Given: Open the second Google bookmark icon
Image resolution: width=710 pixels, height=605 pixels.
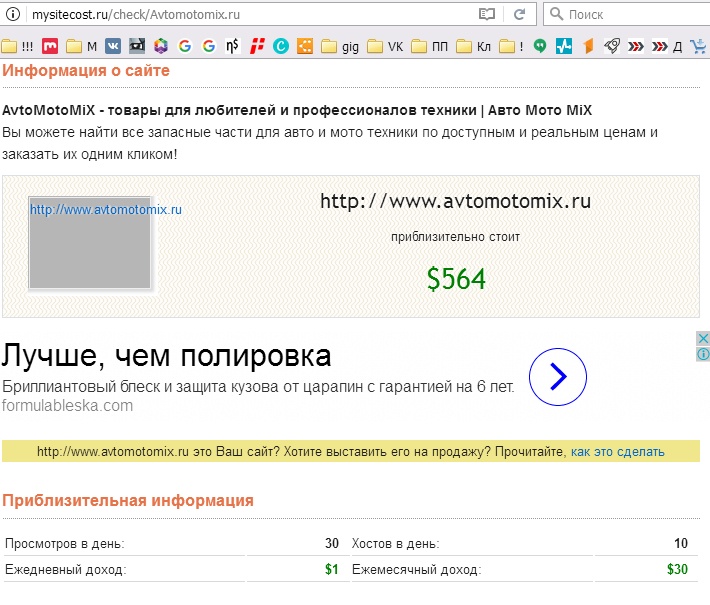Looking at the screenshot, I should tap(209, 46).
